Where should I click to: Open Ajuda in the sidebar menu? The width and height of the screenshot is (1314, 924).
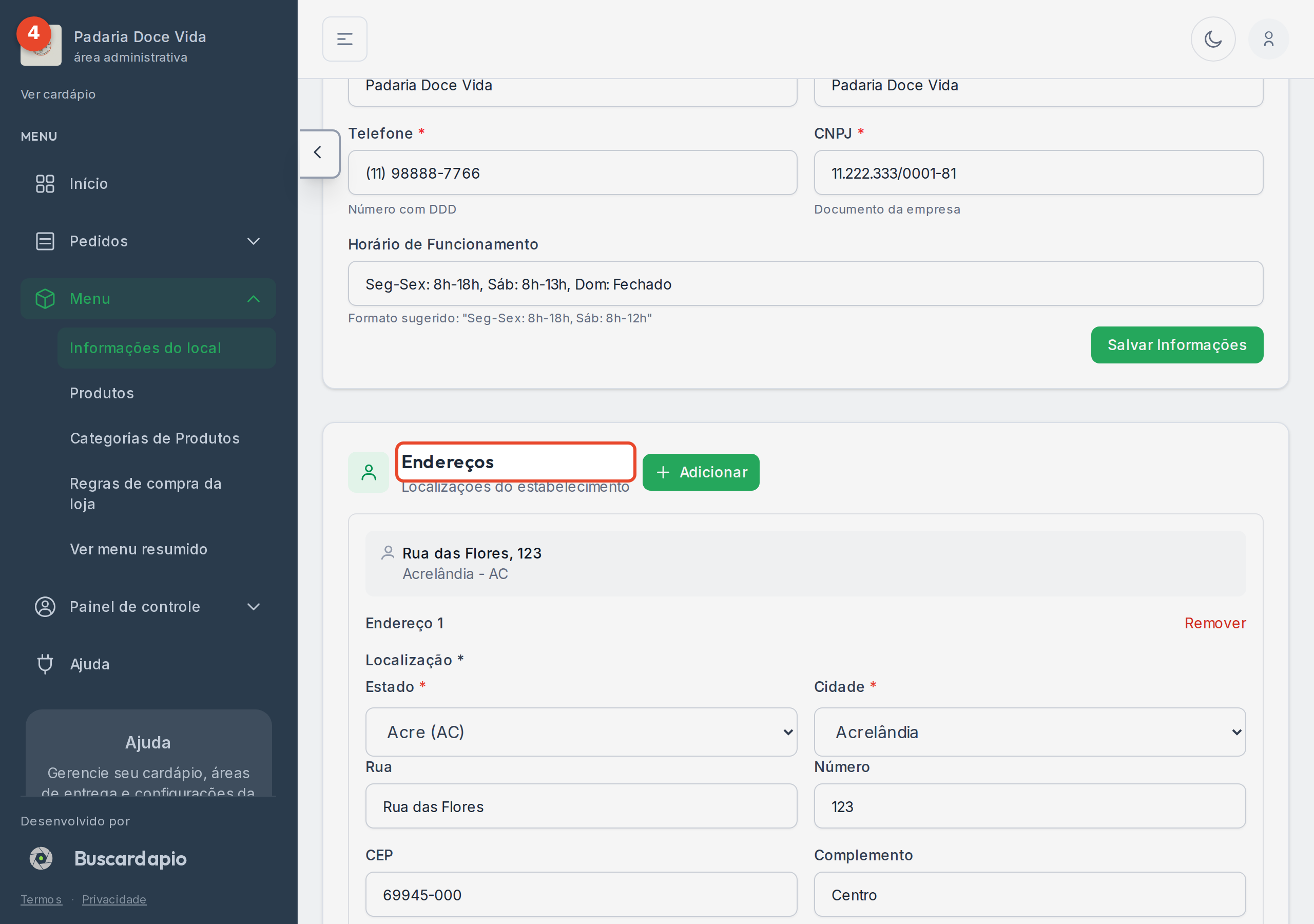pos(148,664)
